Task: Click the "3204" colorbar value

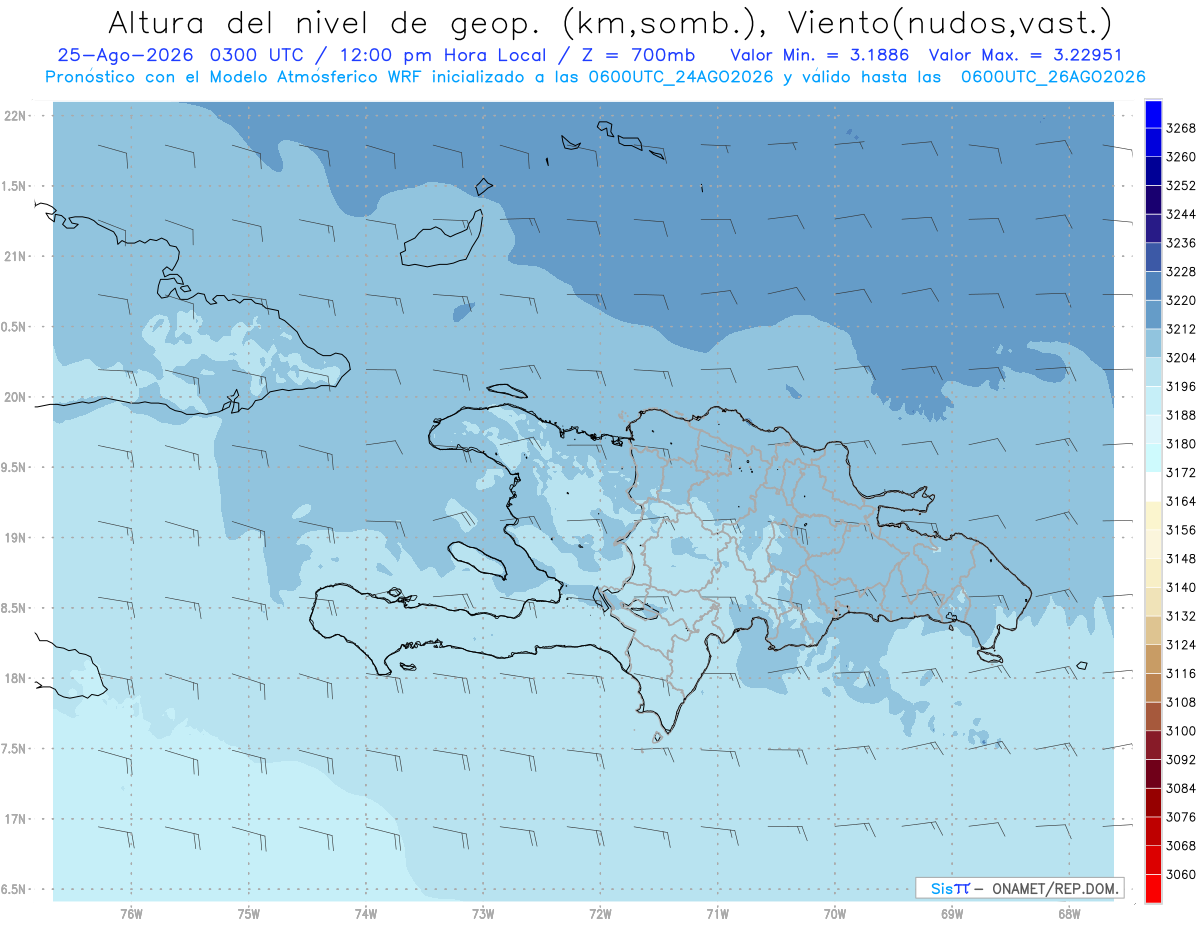Action: [1181, 358]
